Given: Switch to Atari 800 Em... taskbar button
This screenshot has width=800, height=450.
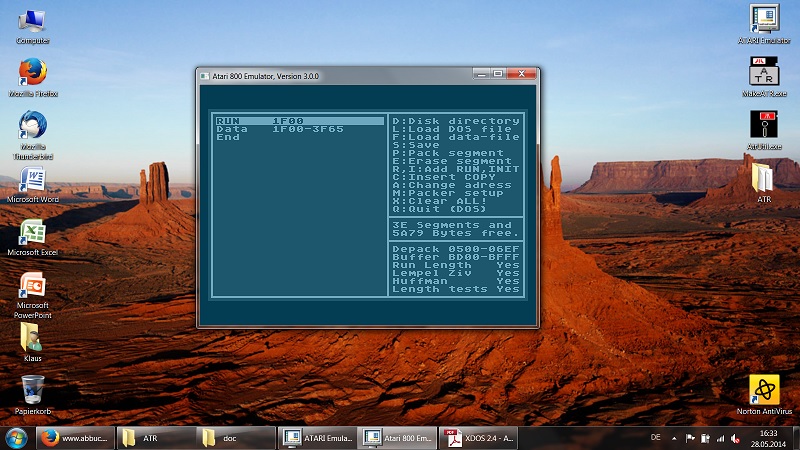Looking at the screenshot, I should point(397,438).
